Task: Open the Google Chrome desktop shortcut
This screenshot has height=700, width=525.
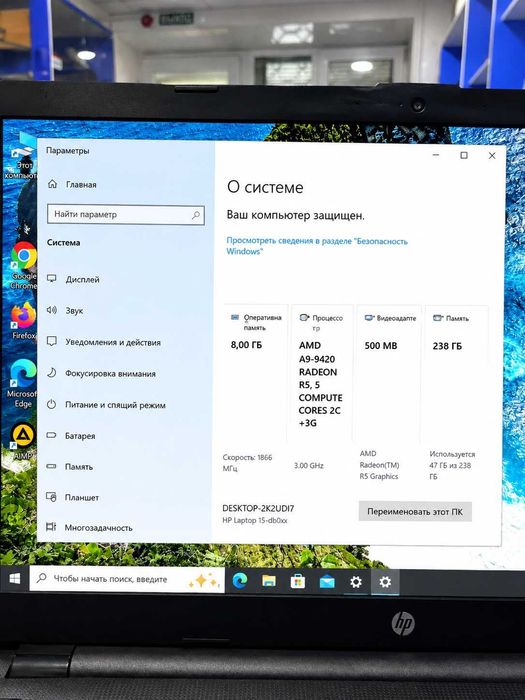Action: coord(24,266)
